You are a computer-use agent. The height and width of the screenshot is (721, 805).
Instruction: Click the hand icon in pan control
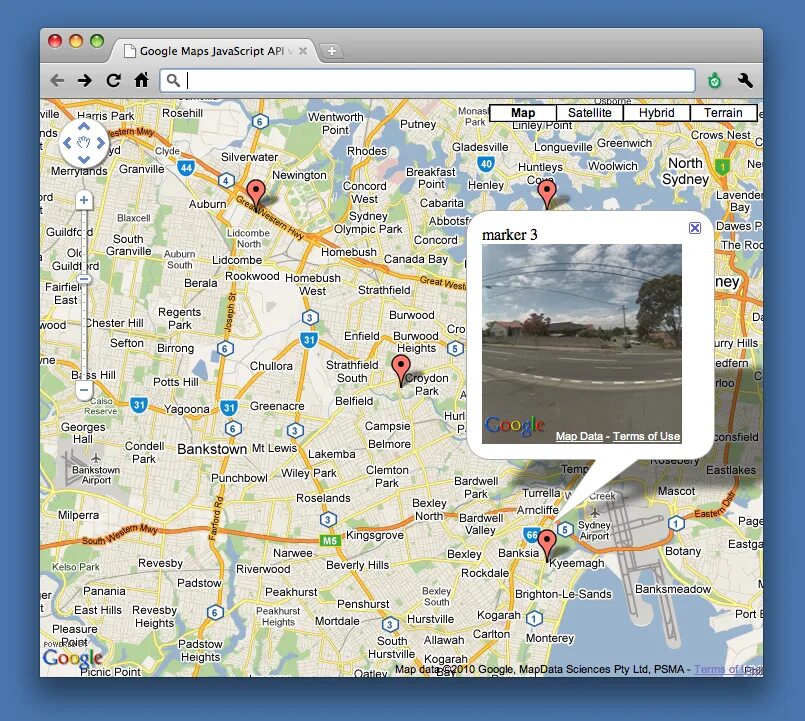pos(84,143)
